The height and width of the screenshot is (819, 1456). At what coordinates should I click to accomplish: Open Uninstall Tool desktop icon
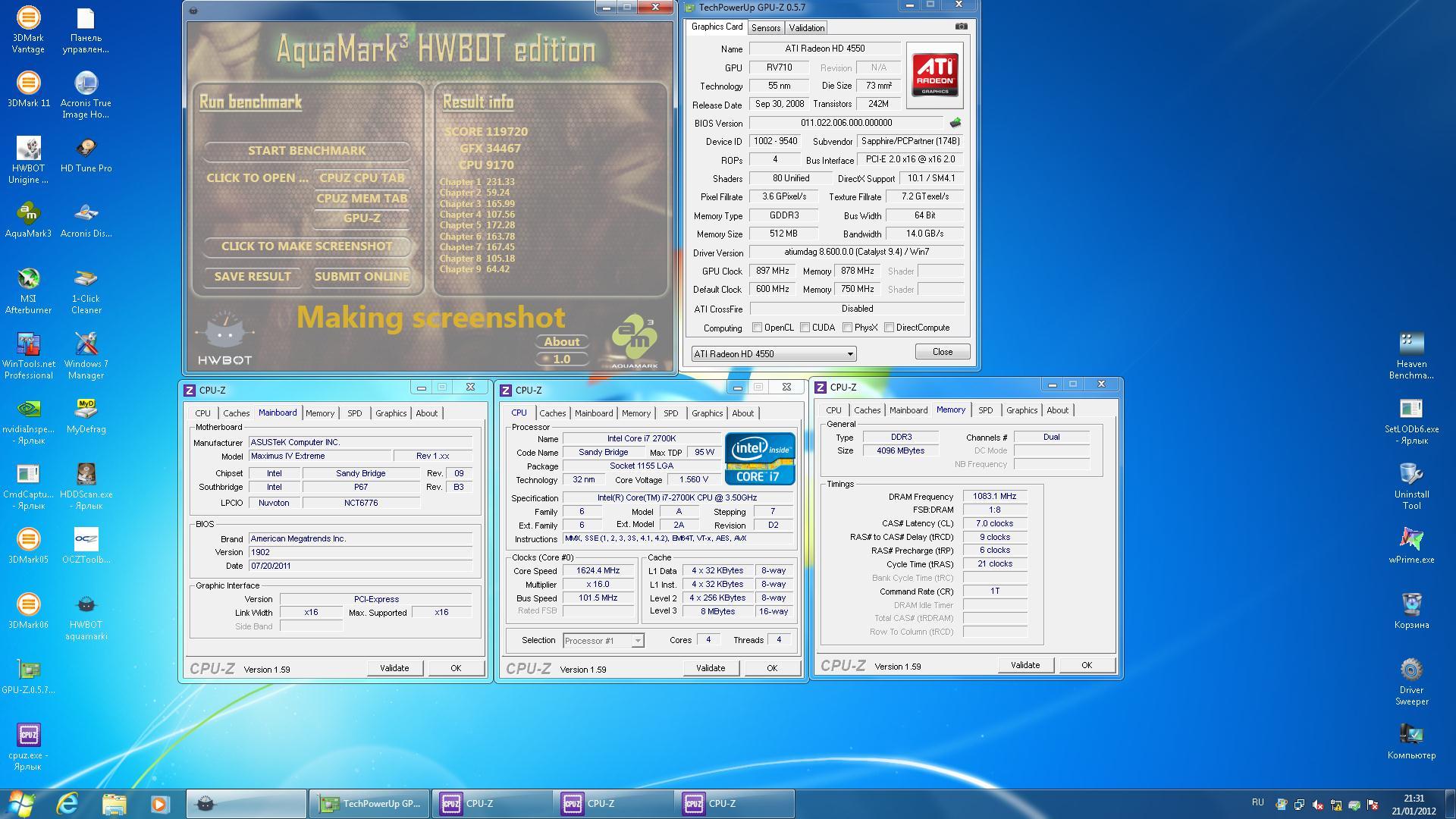[1411, 486]
